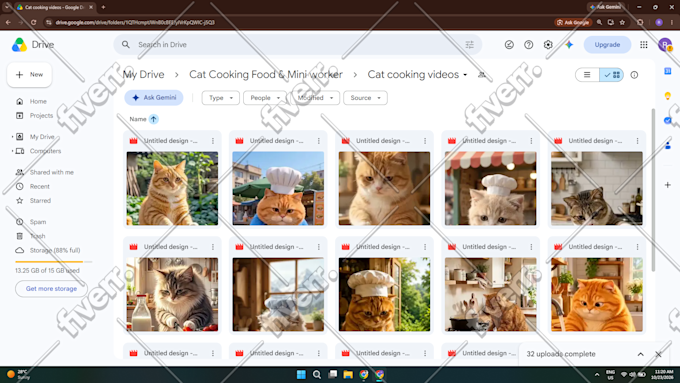
Task: Click the Upgrade button
Action: point(607,45)
